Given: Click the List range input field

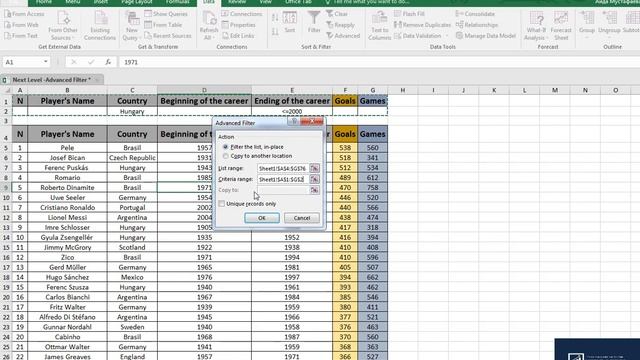Looking at the screenshot, I should coord(282,168).
